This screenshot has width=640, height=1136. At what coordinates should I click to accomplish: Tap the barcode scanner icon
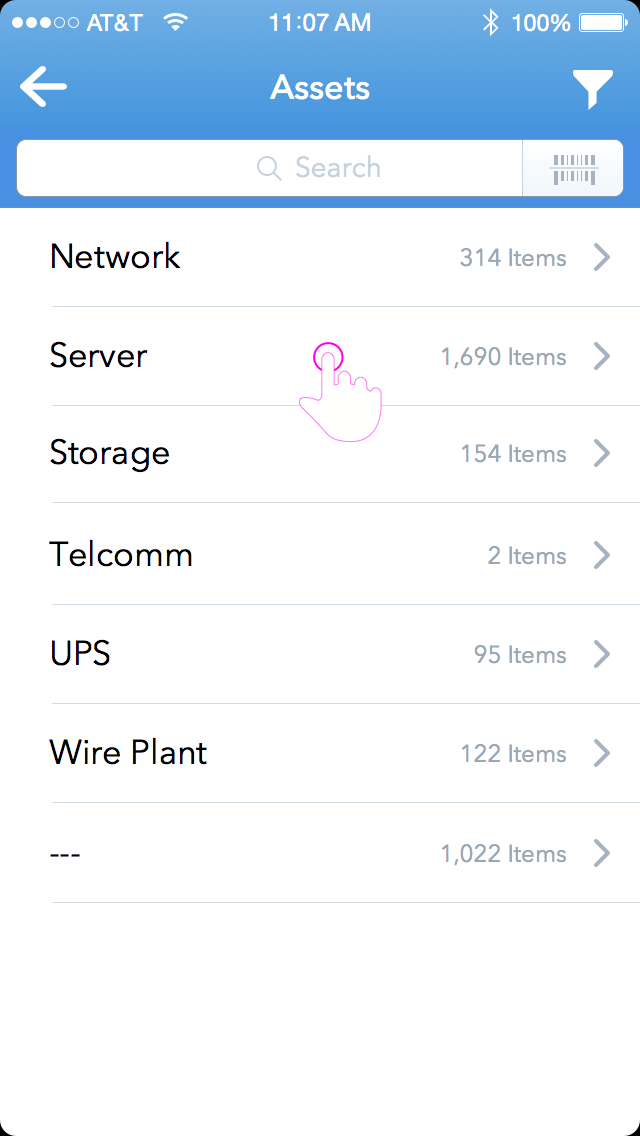(x=572, y=167)
